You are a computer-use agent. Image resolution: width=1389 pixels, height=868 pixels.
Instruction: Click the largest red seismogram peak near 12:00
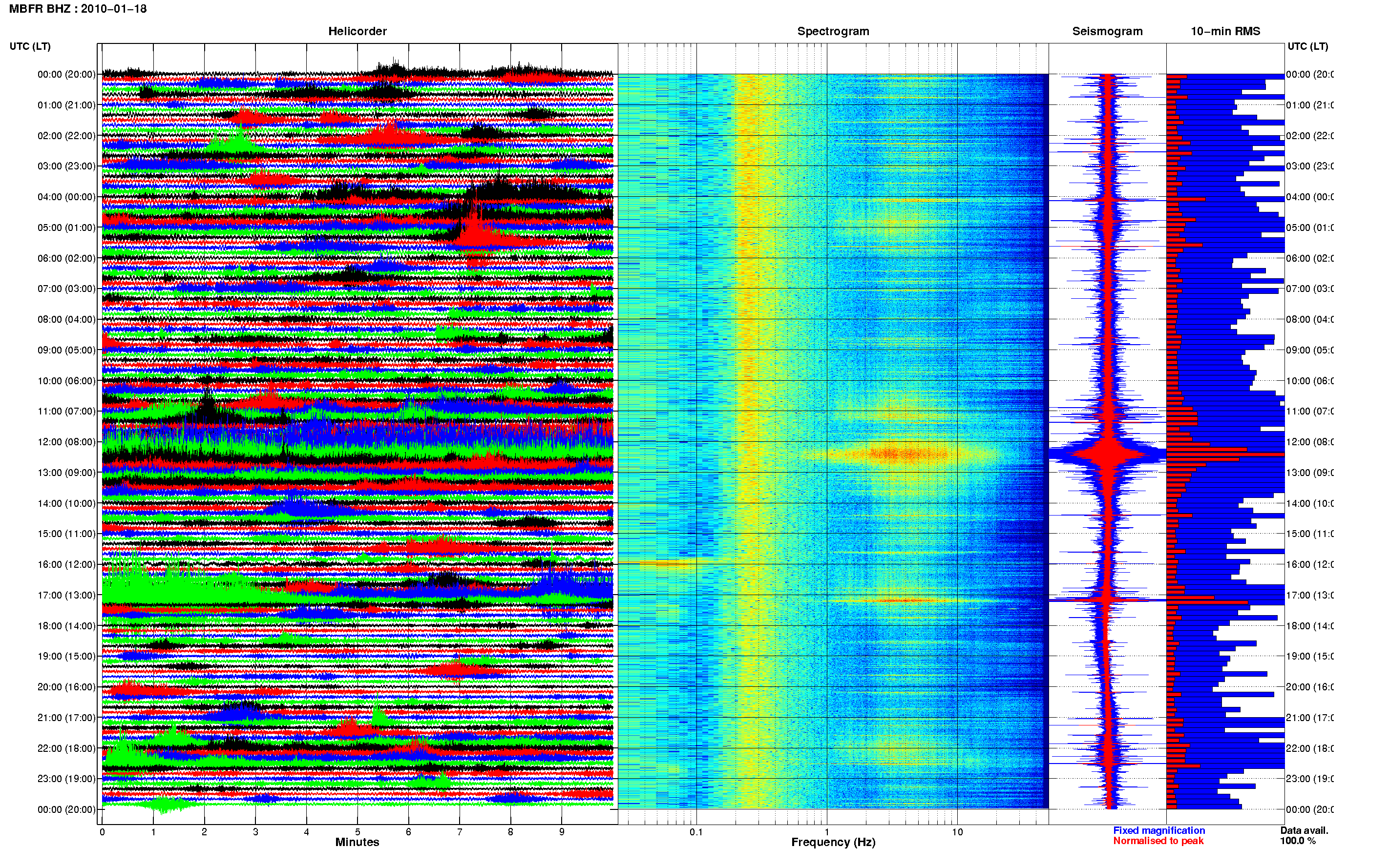coord(1108,454)
